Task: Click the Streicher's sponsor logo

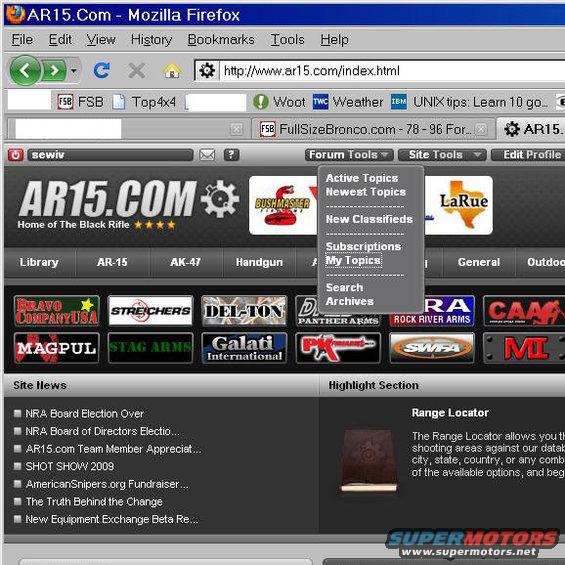Action: tap(150, 311)
